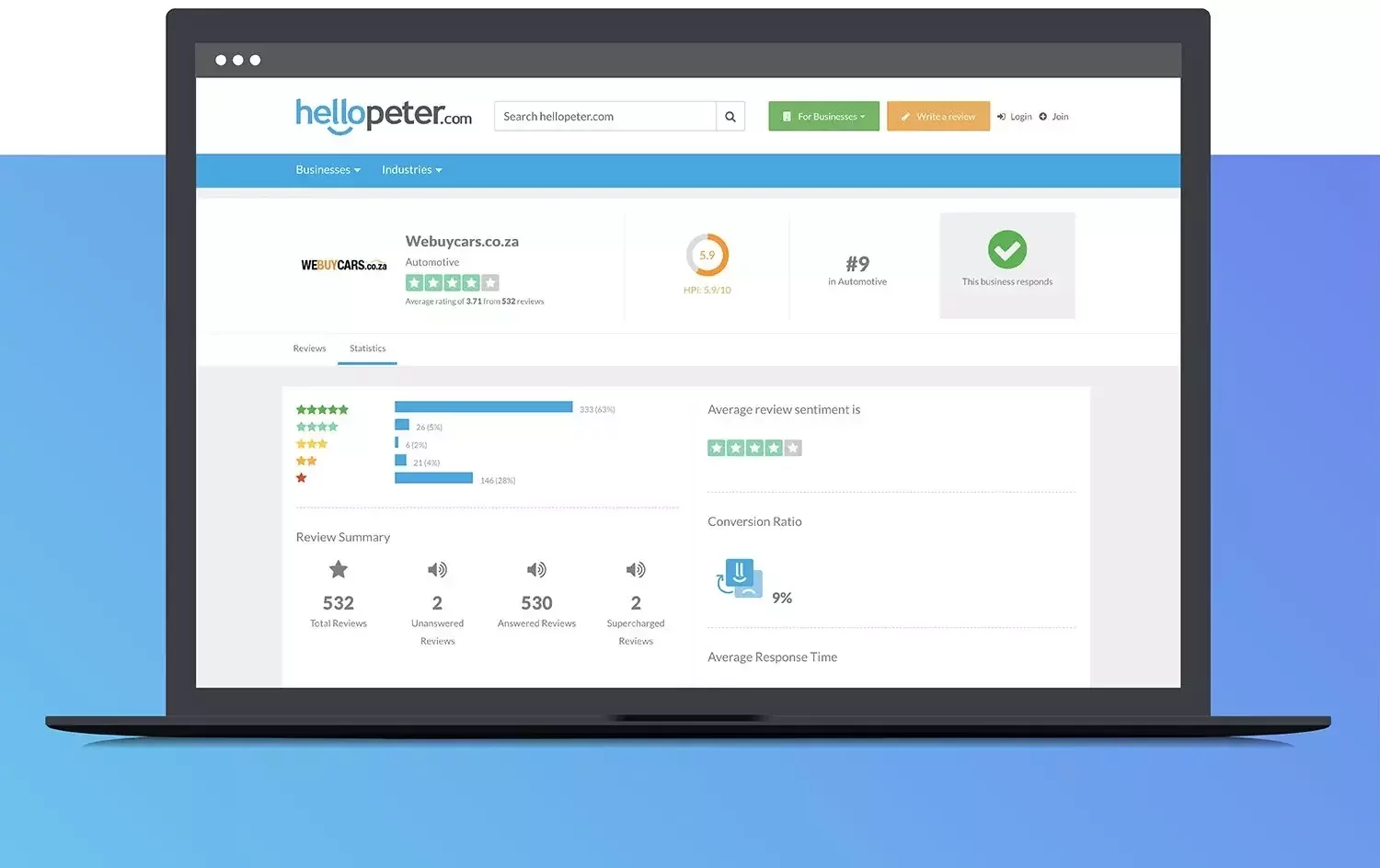Select the Supercharged Reviews megaphone icon

click(x=636, y=570)
